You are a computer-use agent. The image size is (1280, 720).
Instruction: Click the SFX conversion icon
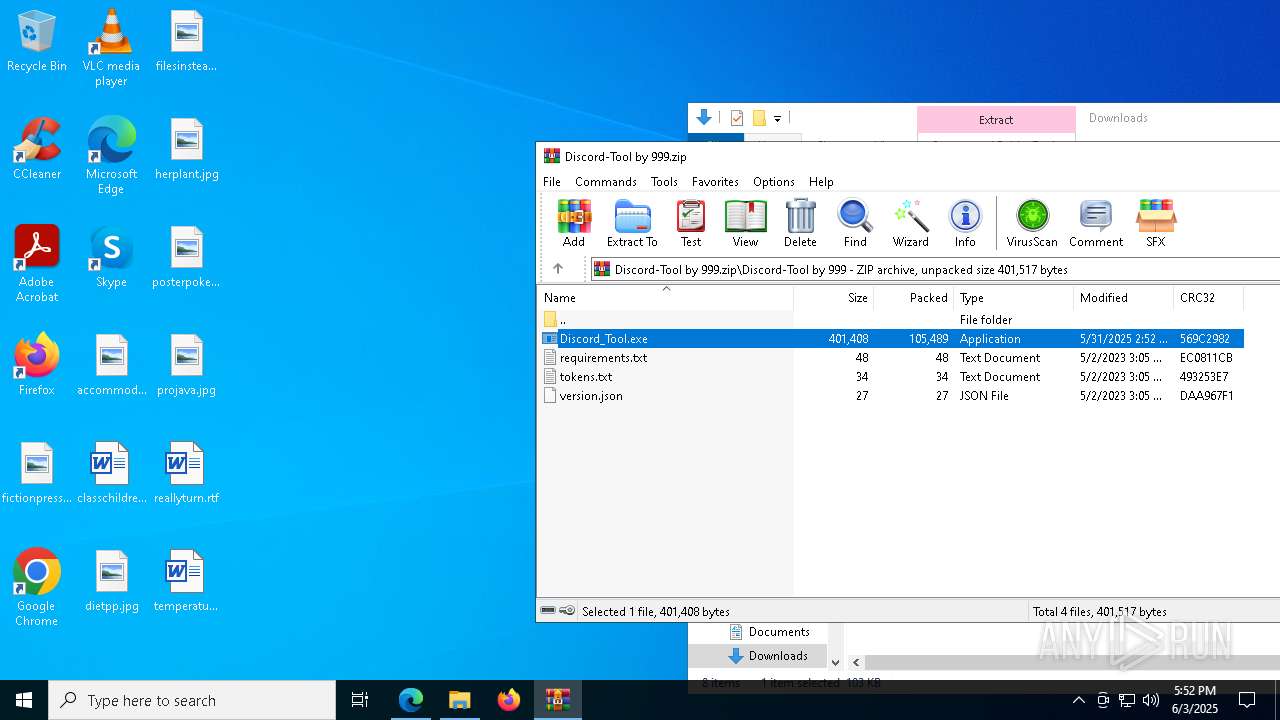(1155, 223)
